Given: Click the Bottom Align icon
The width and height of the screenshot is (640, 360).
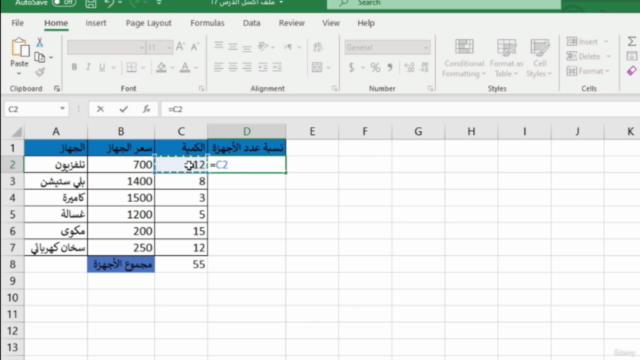Looking at the screenshot, I should click(247, 47).
